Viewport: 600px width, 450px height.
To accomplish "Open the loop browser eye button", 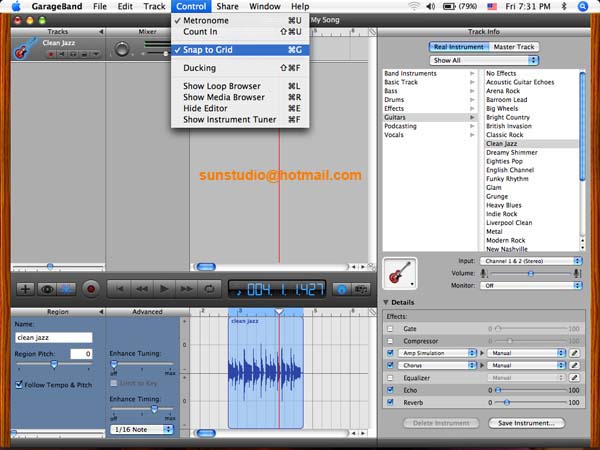I will point(47,289).
